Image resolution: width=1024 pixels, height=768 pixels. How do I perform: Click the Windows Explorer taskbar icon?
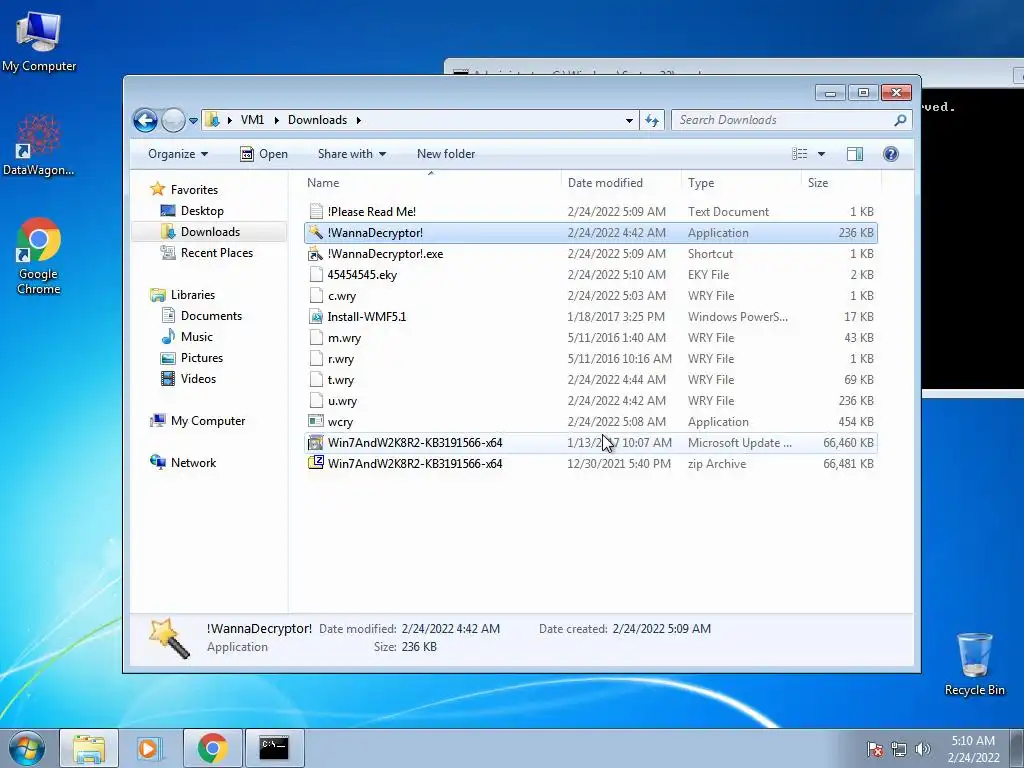tap(89, 748)
